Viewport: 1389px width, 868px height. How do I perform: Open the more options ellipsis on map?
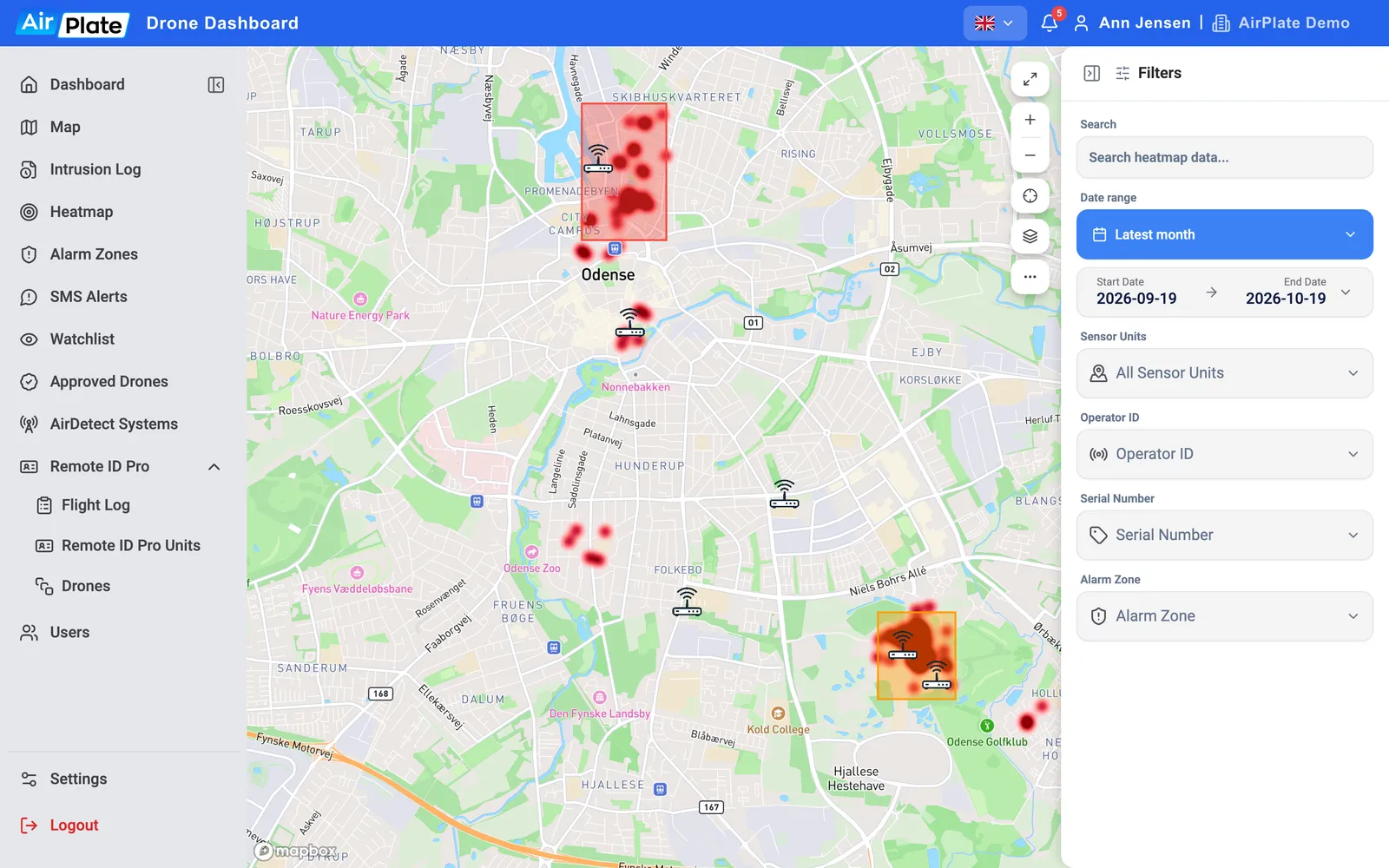pyautogui.click(x=1030, y=277)
